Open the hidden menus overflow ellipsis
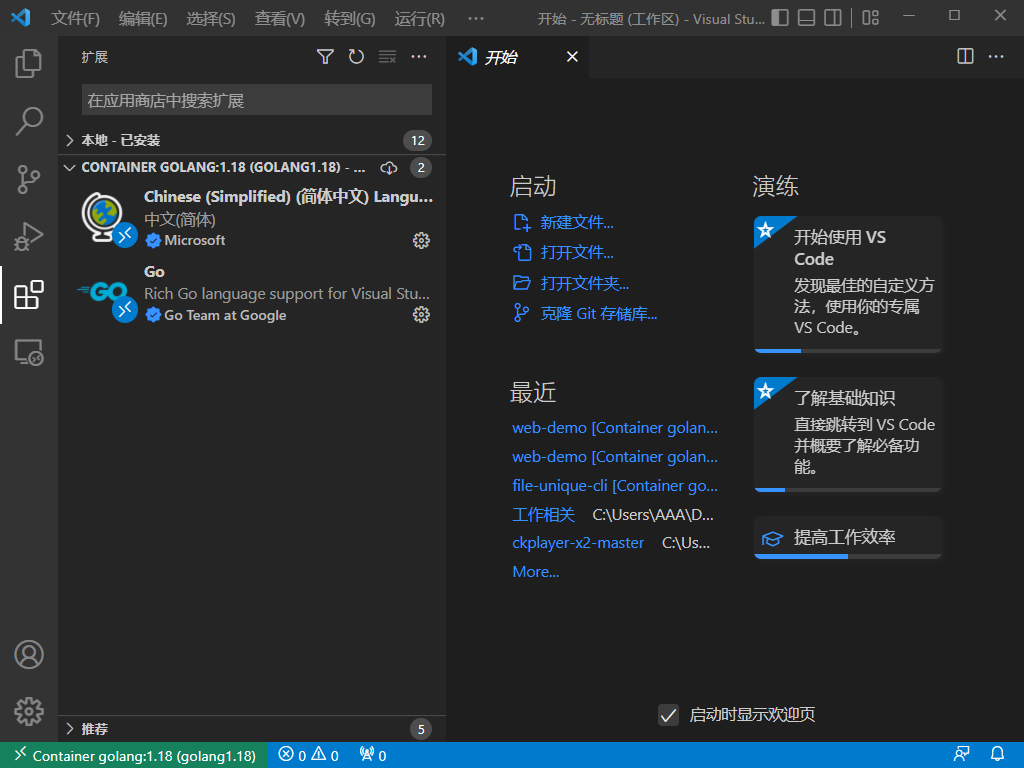The width and height of the screenshot is (1024, 768). (476, 18)
